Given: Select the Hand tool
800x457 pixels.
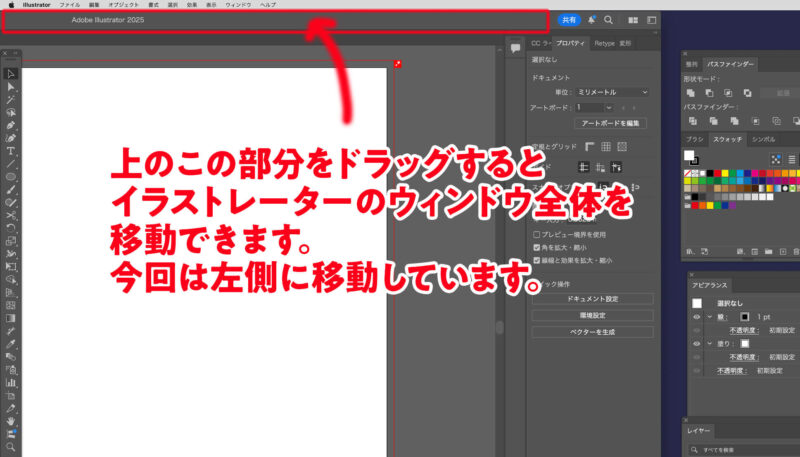Looking at the screenshot, I should click(10, 421).
